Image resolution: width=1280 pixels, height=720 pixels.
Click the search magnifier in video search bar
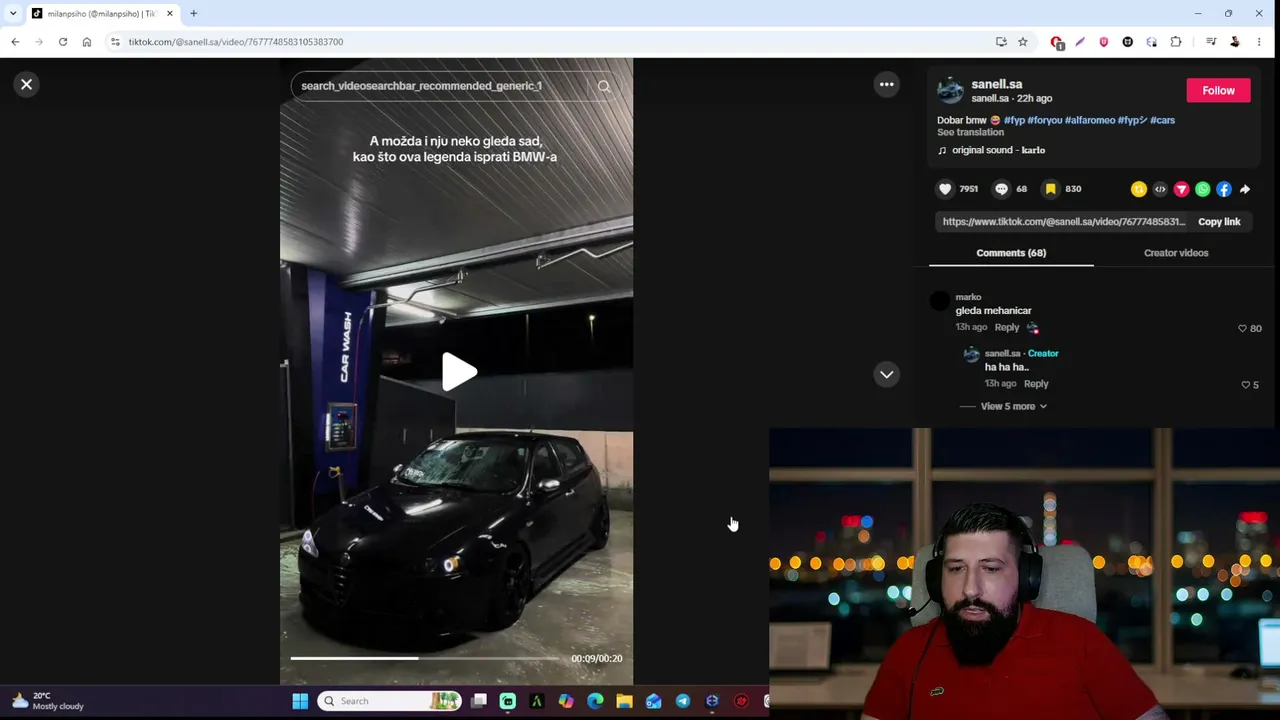[x=604, y=86]
